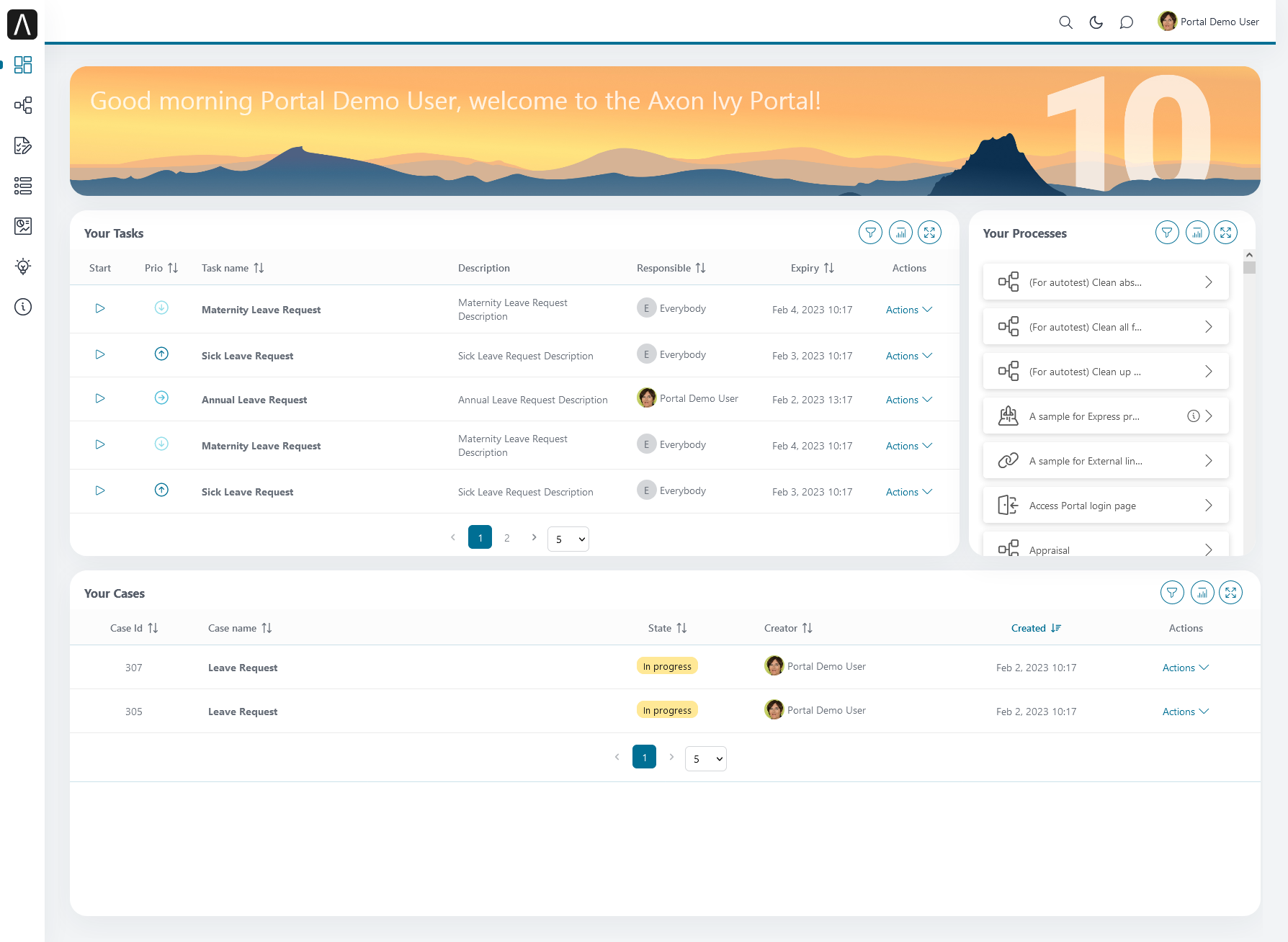Sort cases by Created column
The width and height of the screenshot is (1288, 942).
1035,628
